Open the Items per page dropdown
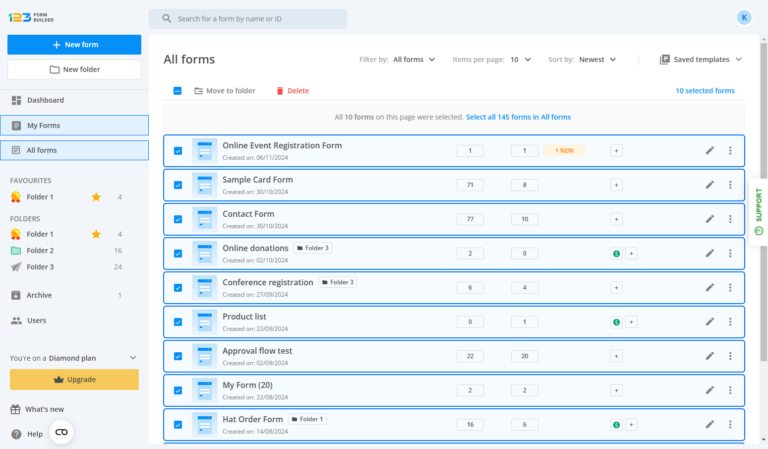The height and width of the screenshot is (449, 768). (x=520, y=59)
